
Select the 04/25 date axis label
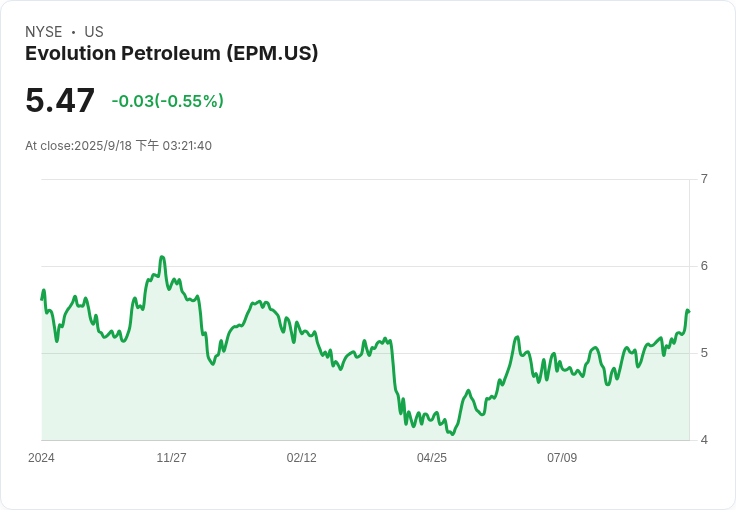pos(431,458)
